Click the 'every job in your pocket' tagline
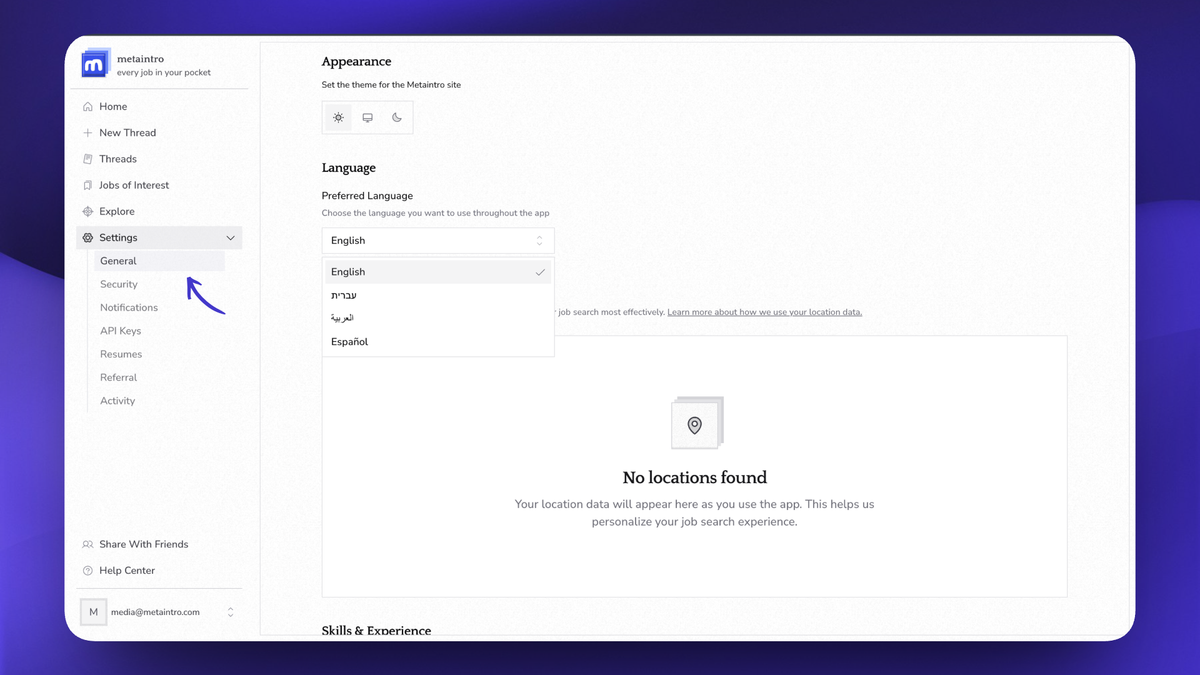 tap(164, 73)
